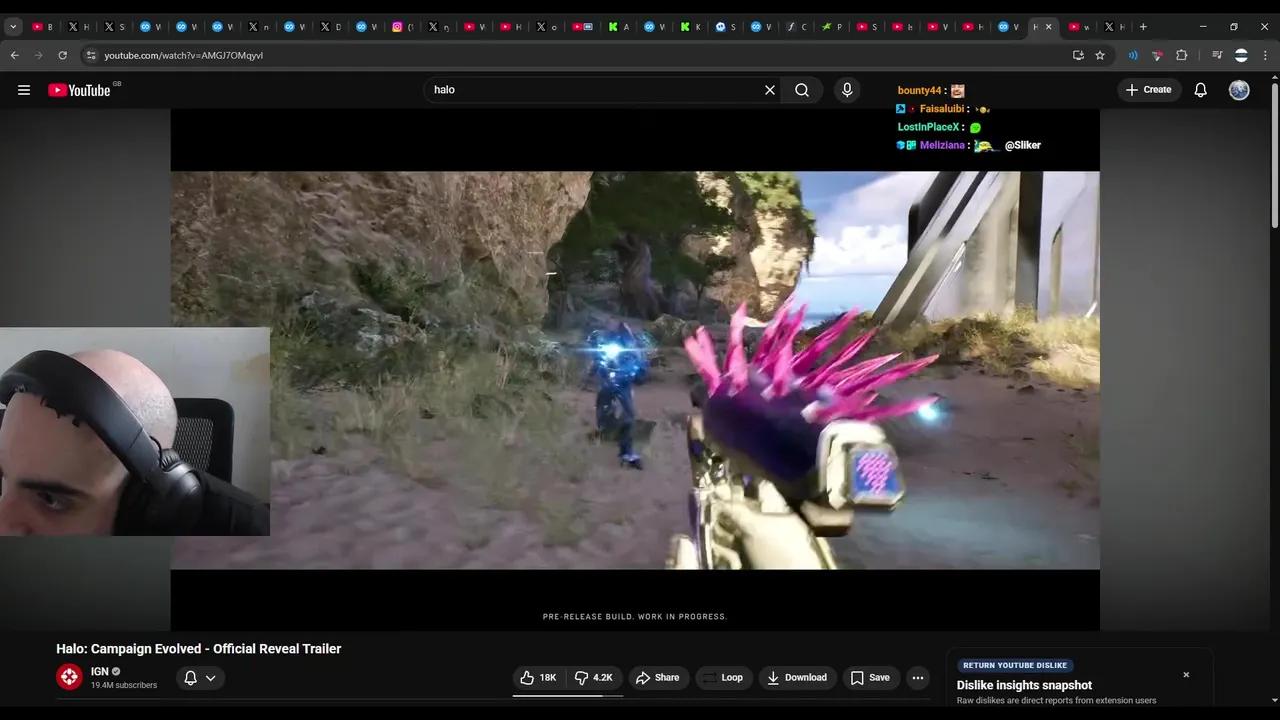Click the Halo trailer video player
The height and width of the screenshot is (720, 1280).
tap(635, 370)
